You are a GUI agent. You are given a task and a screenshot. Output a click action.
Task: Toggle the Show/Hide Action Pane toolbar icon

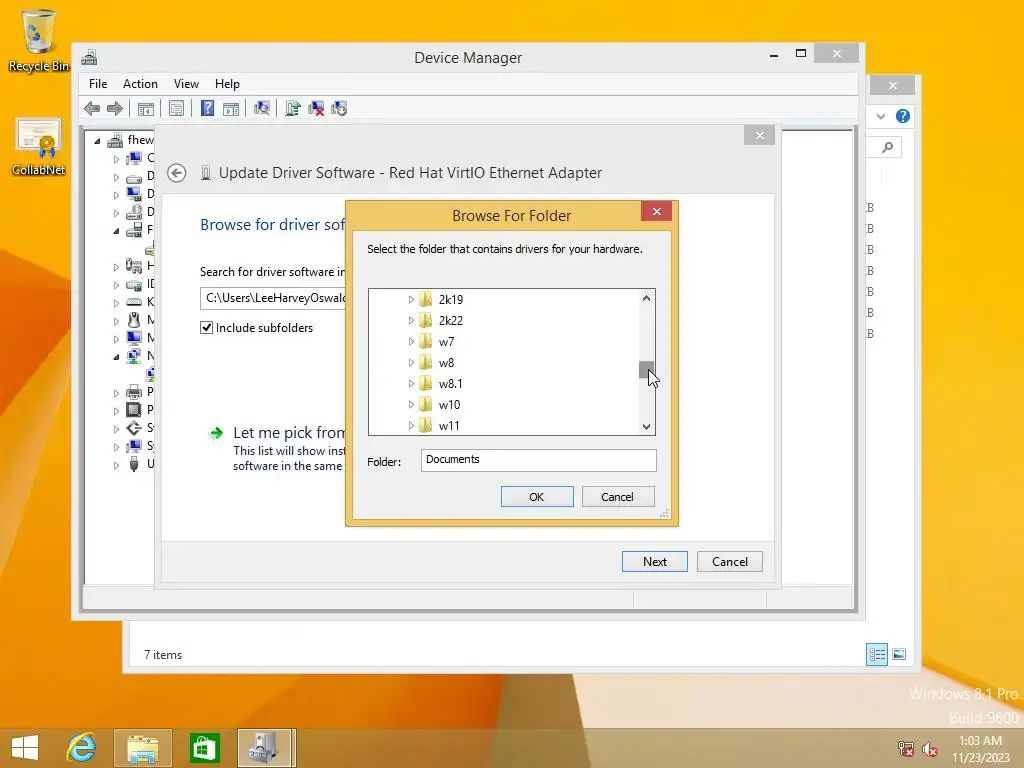[231, 108]
